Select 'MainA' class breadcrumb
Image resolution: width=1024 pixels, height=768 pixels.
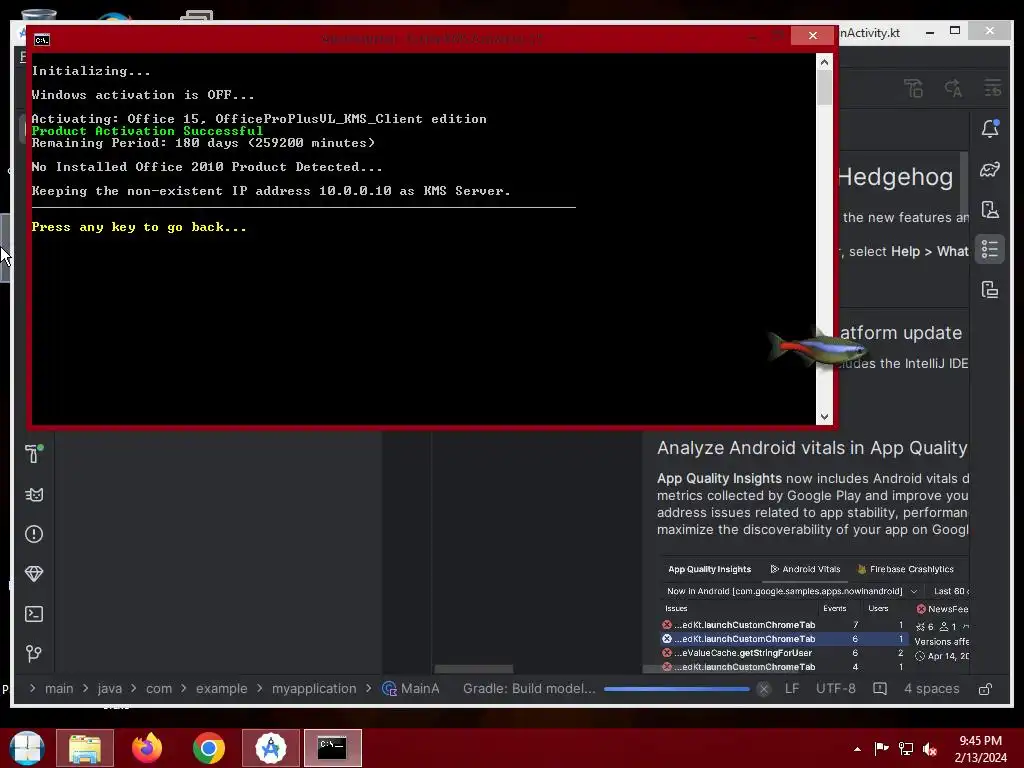[411, 689]
